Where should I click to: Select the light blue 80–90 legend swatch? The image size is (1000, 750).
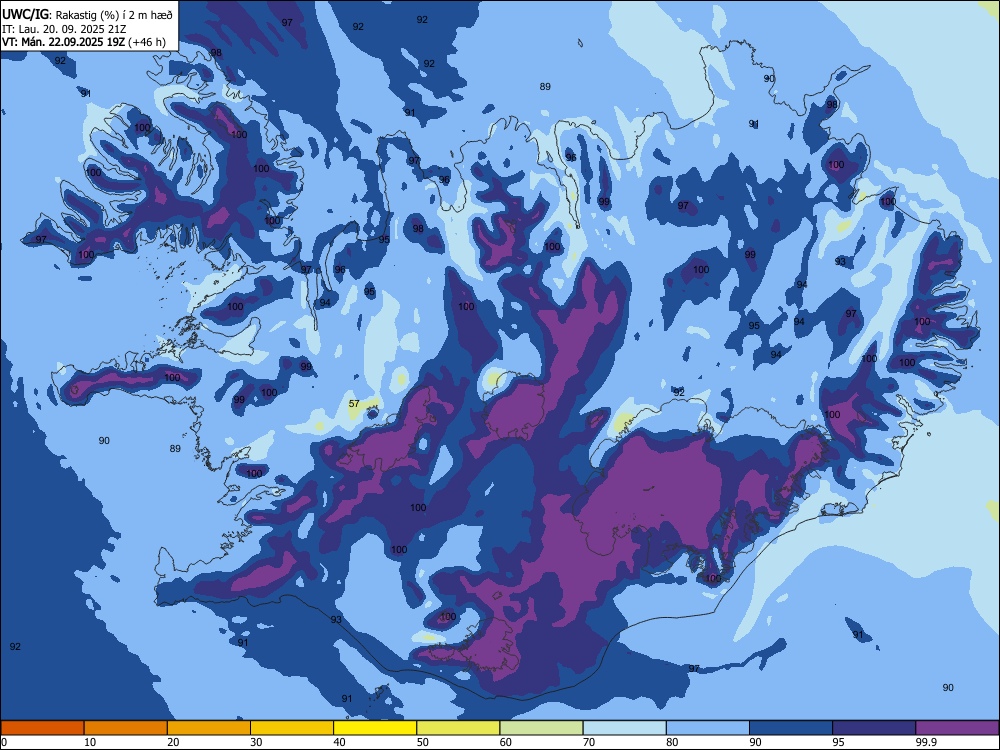pos(708,728)
